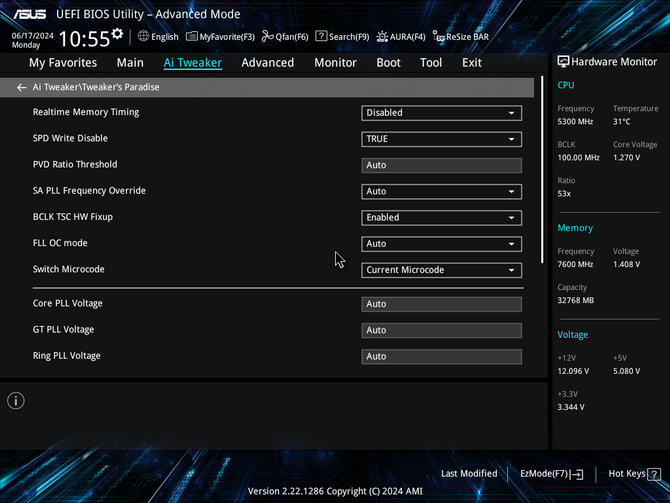Click Last Modified button

click(x=469, y=474)
